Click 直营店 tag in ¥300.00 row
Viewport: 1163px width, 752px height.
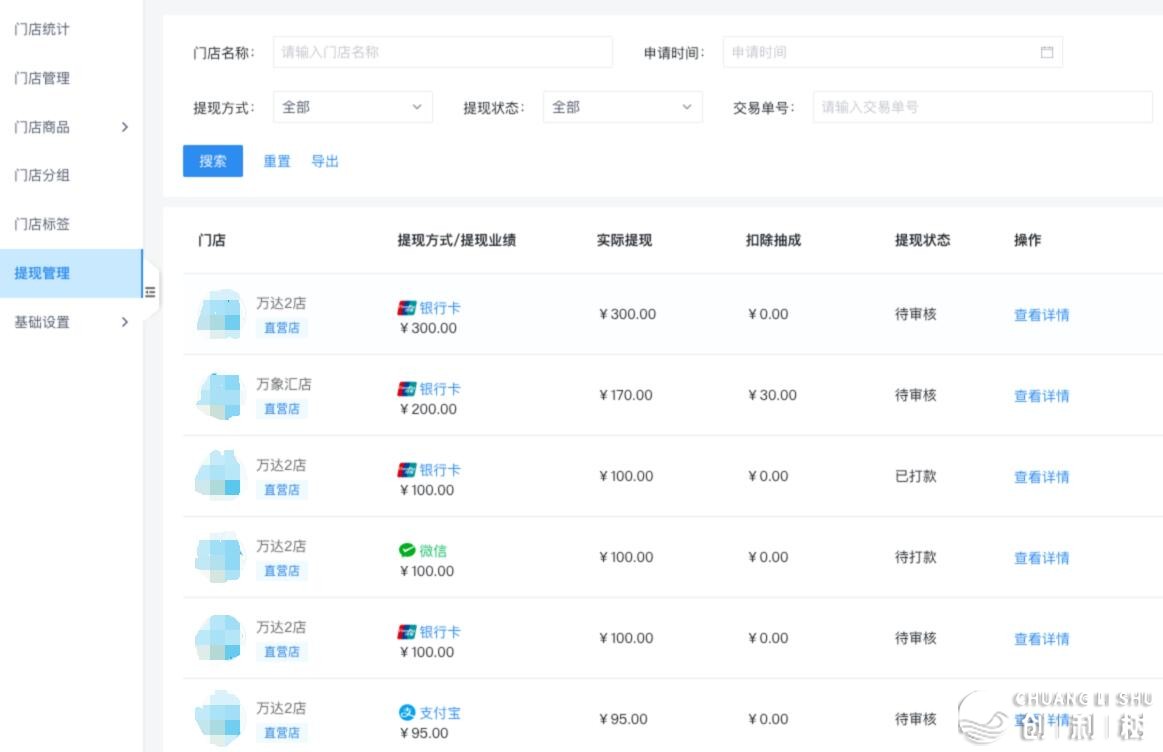[282, 328]
